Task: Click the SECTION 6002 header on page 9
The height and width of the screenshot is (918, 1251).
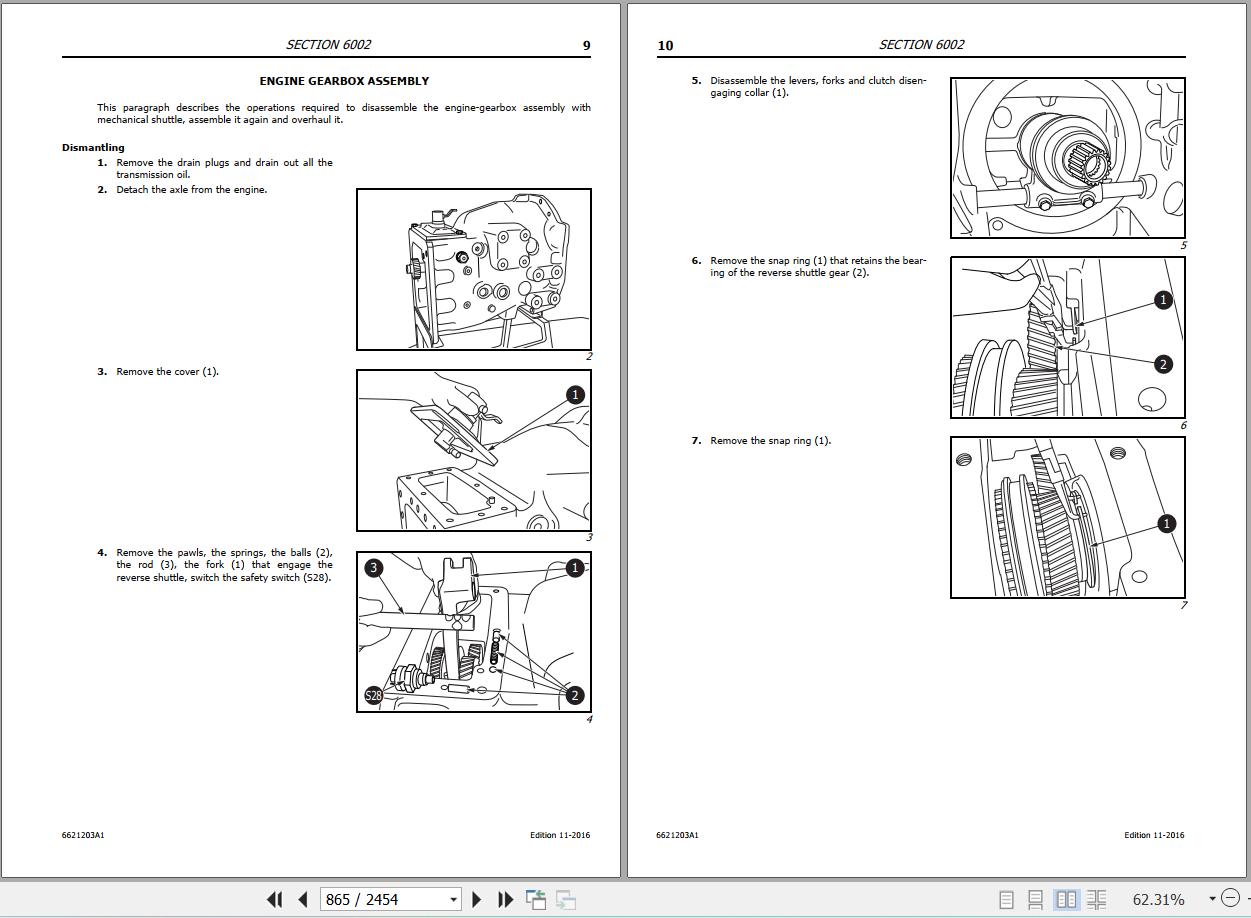Action: coord(328,44)
